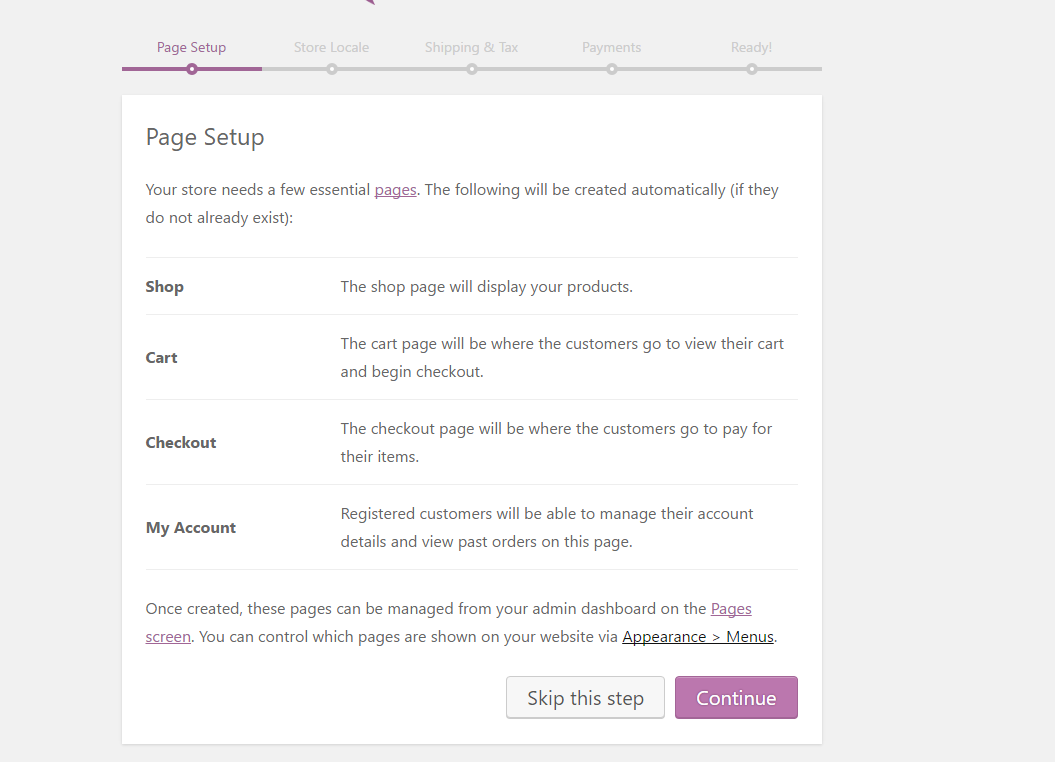Click the Payments step circle marker
Image resolution: width=1055 pixels, height=762 pixels.
point(612,69)
